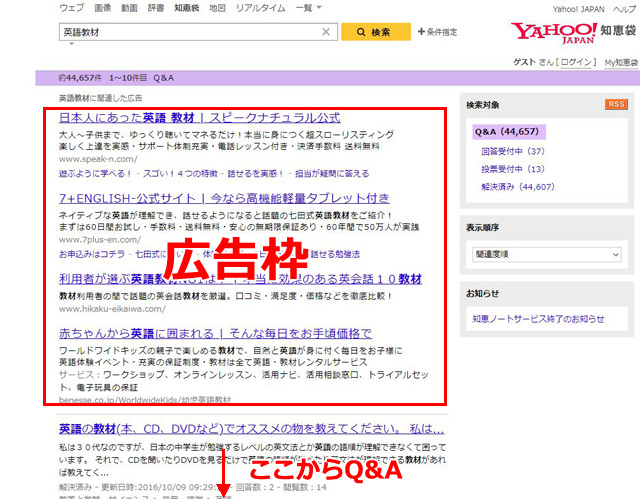Open the 関連度順 sort order dropdown

click(547, 255)
